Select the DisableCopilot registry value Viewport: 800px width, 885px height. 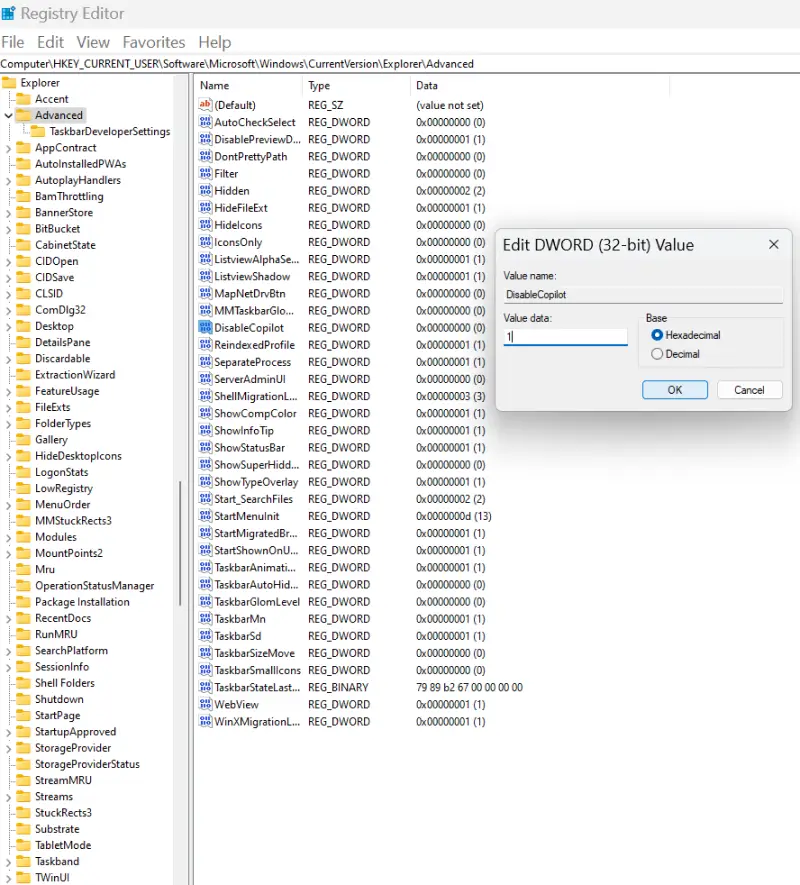coord(254,327)
